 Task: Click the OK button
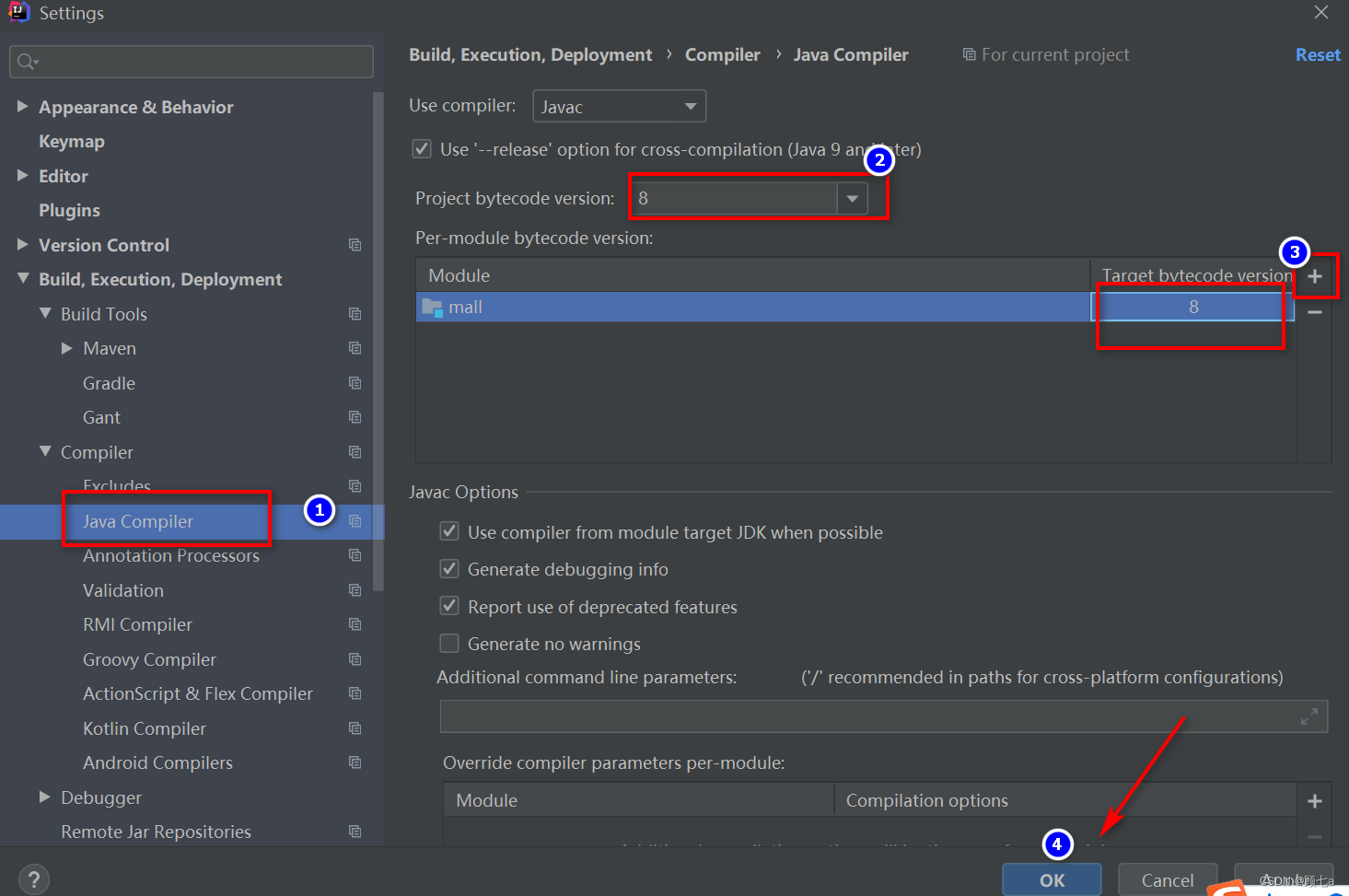point(1052,880)
